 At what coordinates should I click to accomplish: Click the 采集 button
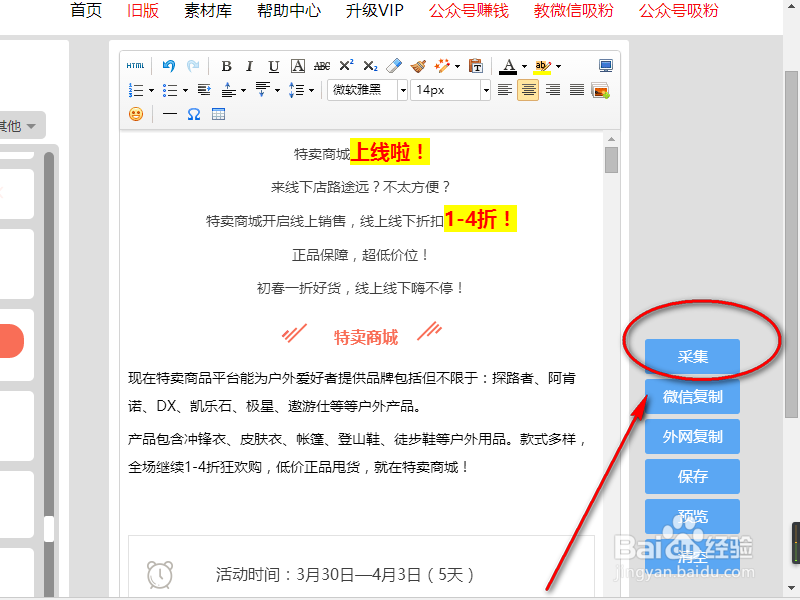692,356
